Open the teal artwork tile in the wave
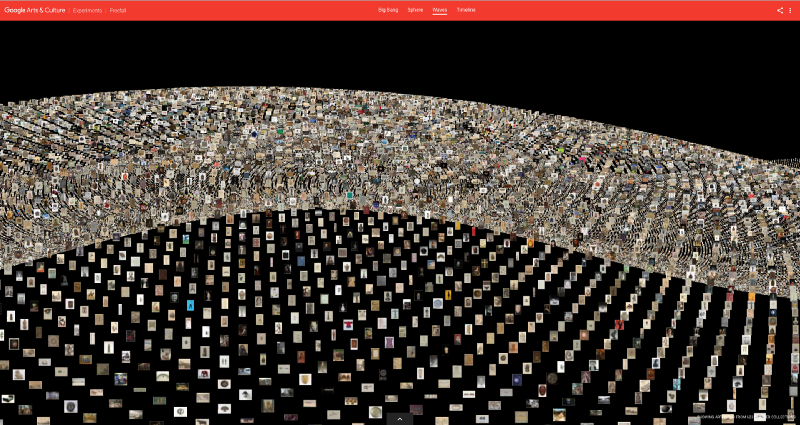 tap(350, 195)
